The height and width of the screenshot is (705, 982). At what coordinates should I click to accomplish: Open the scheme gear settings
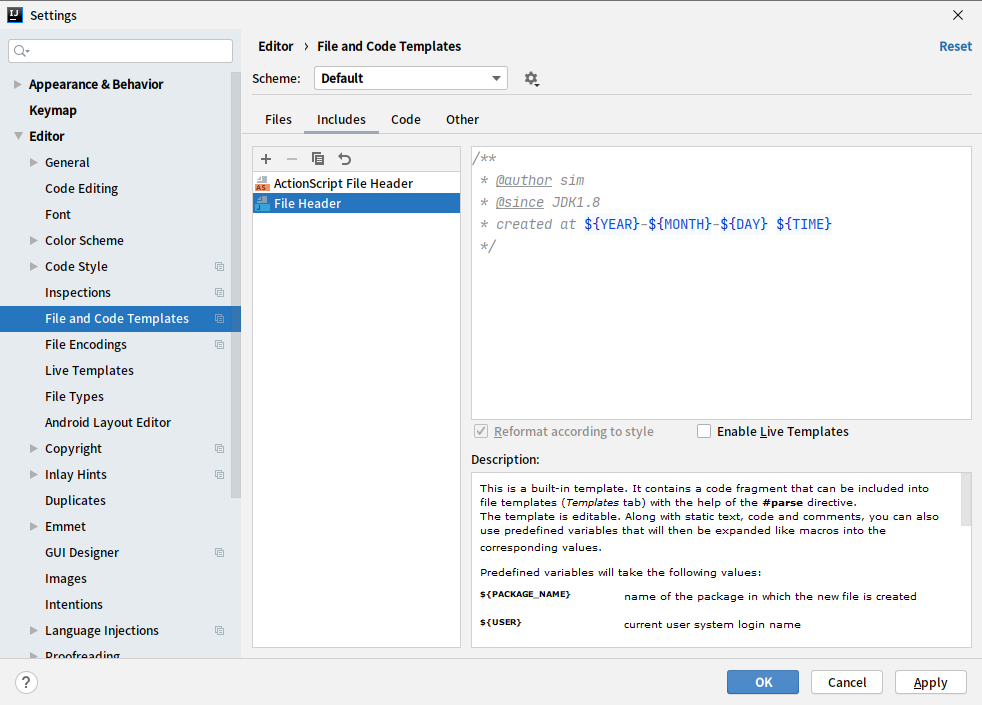532,79
